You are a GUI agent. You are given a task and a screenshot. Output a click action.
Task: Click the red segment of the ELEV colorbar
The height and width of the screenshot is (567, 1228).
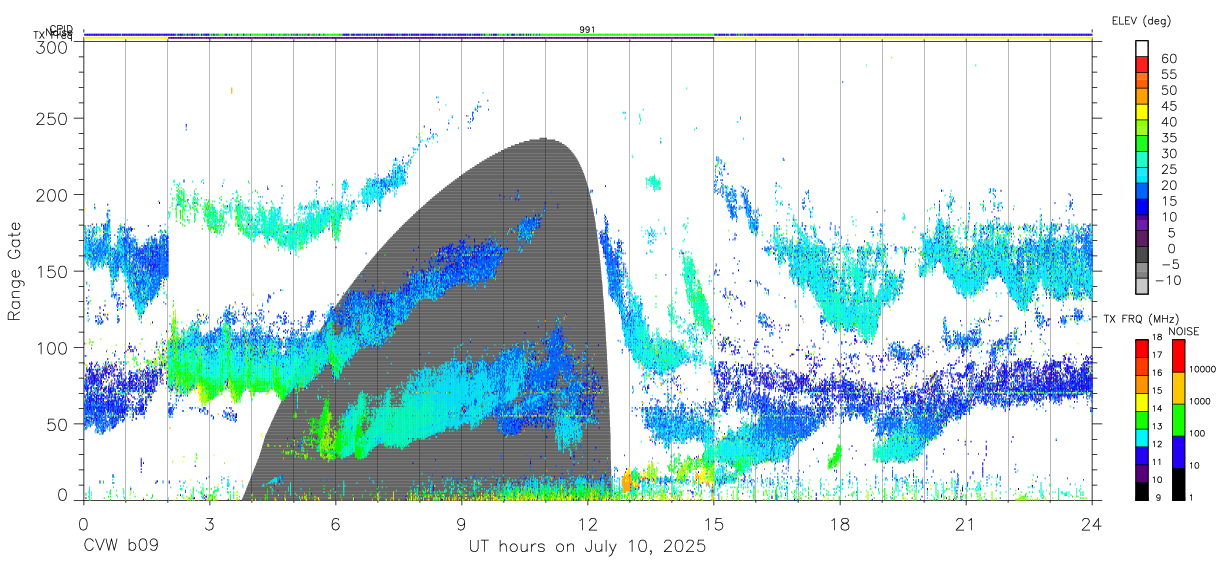[1142, 64]
